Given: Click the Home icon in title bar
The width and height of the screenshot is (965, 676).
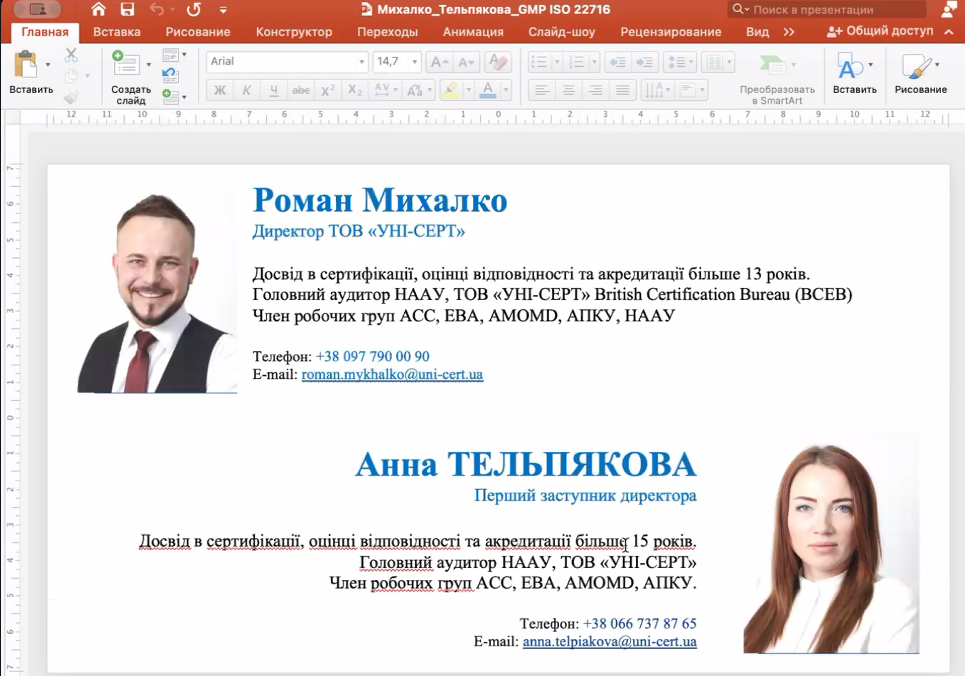Looking at the screenshot, I should click(98, 10).
